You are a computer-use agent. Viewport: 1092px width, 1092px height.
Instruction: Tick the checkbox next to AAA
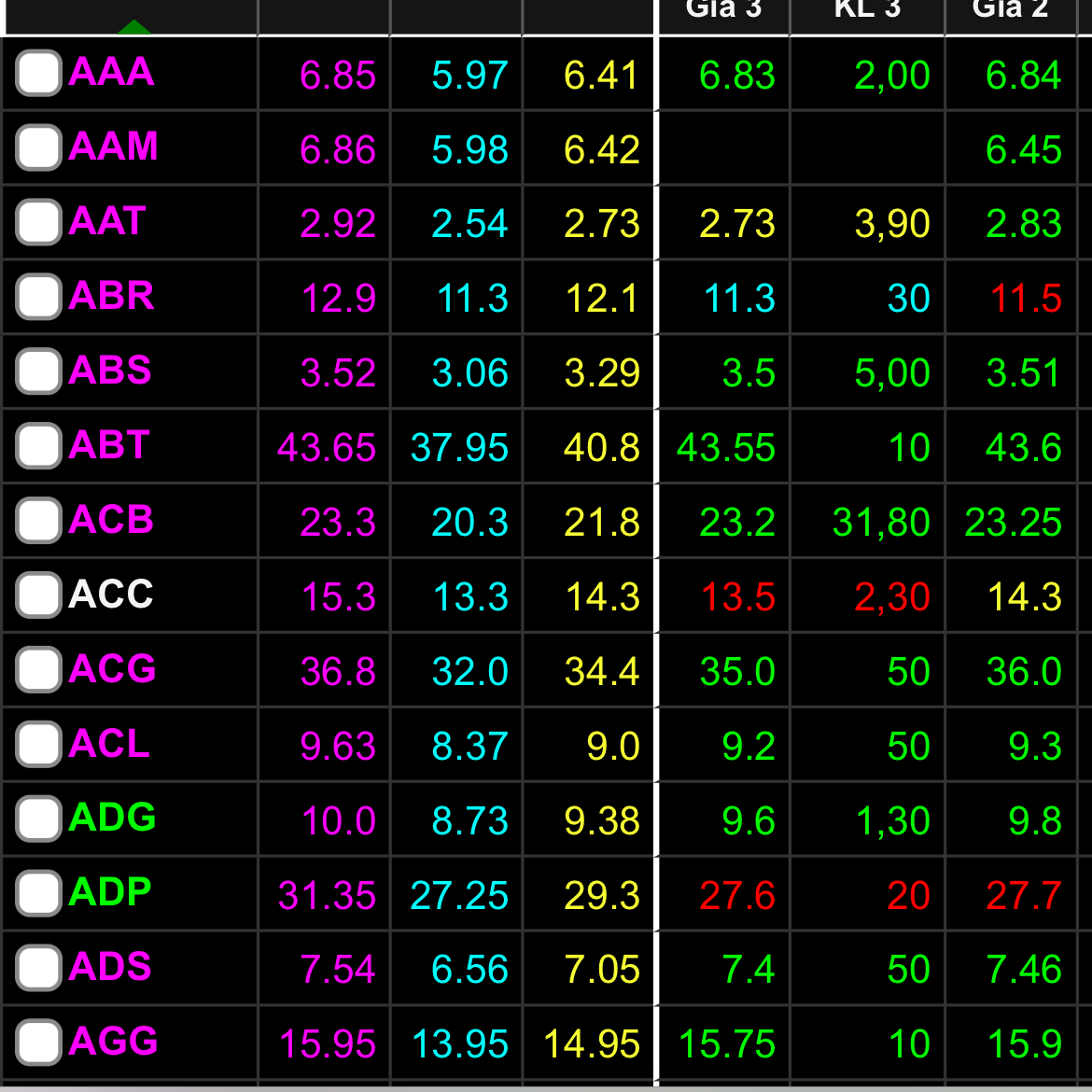point(38,74)
